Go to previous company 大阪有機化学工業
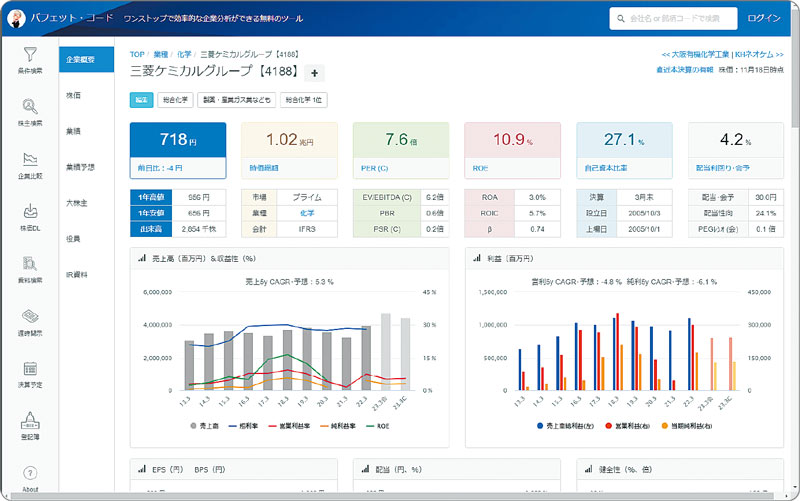 (x=695, y=54)
